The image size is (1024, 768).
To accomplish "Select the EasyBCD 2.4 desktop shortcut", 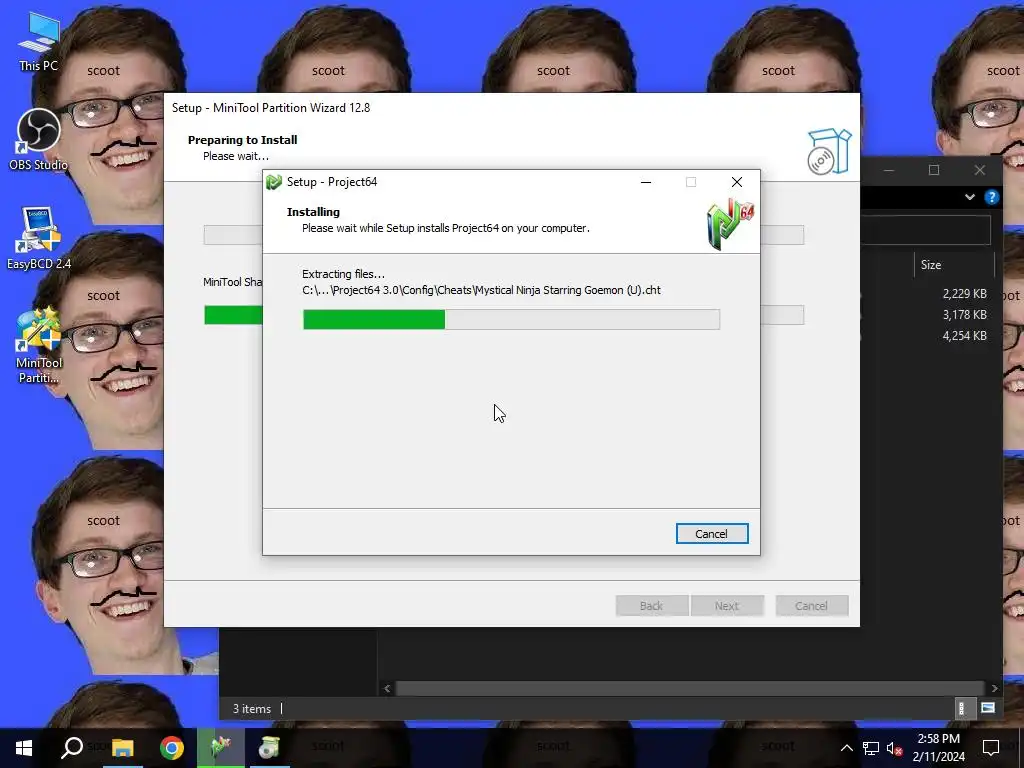I will [39, 238].
